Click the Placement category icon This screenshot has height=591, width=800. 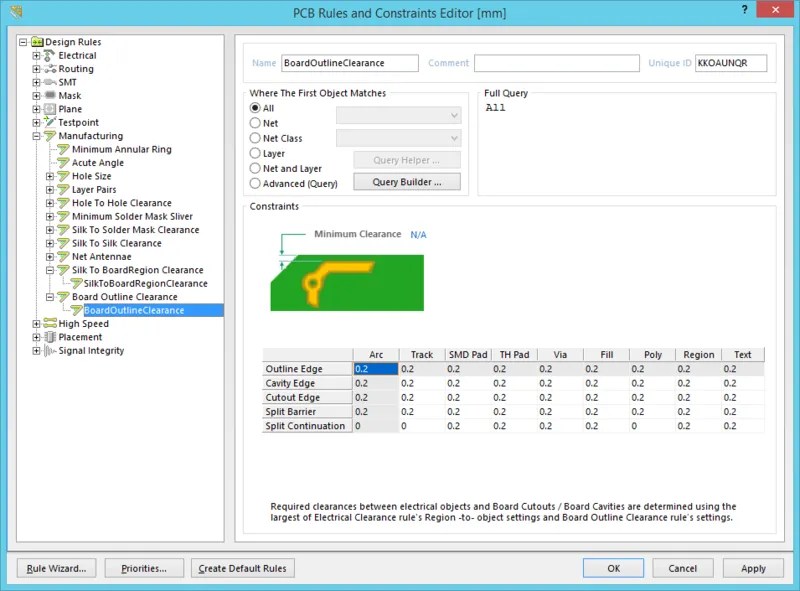point(49,337)
